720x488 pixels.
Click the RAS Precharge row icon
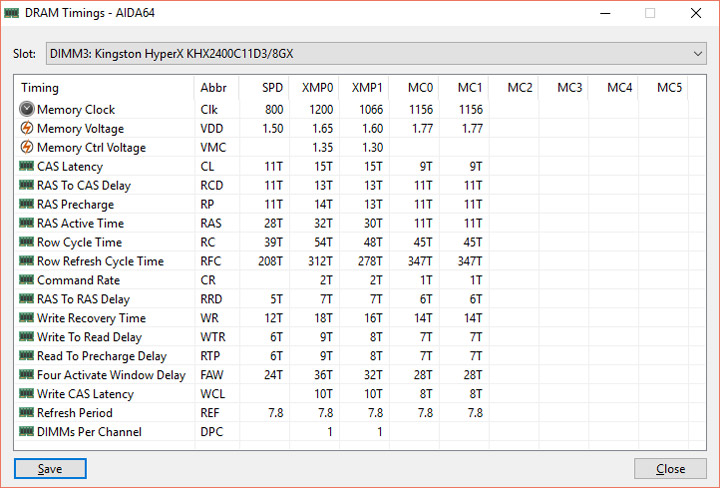point(26,205)
